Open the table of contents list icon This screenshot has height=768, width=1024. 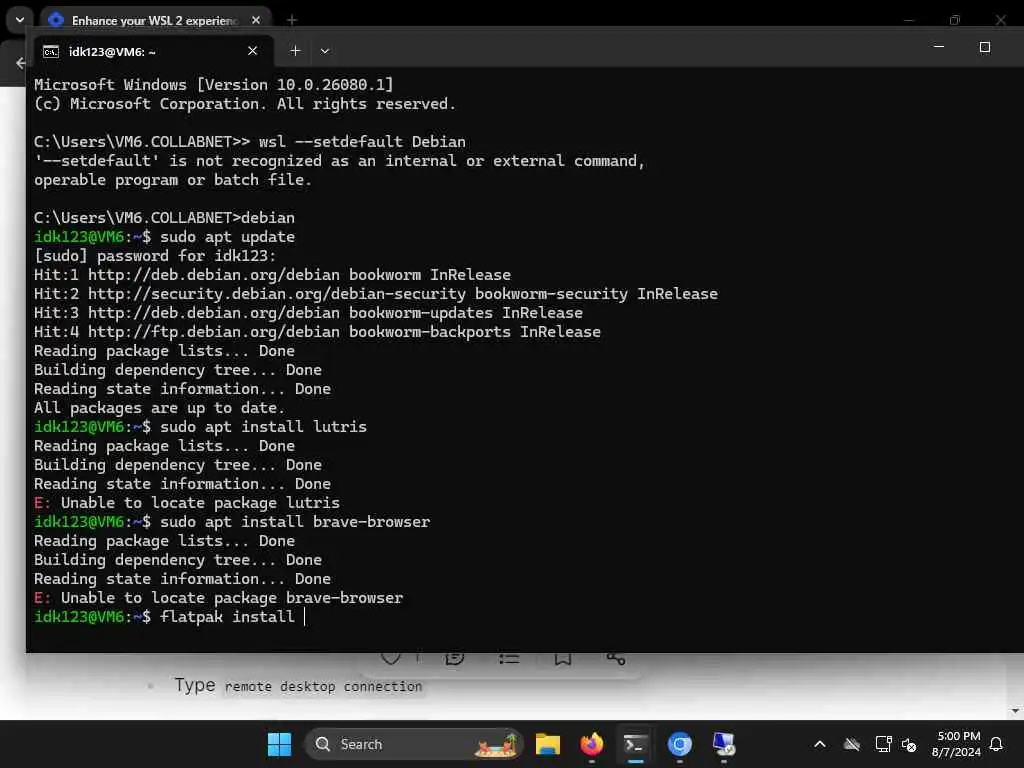[x=509, y=658]
